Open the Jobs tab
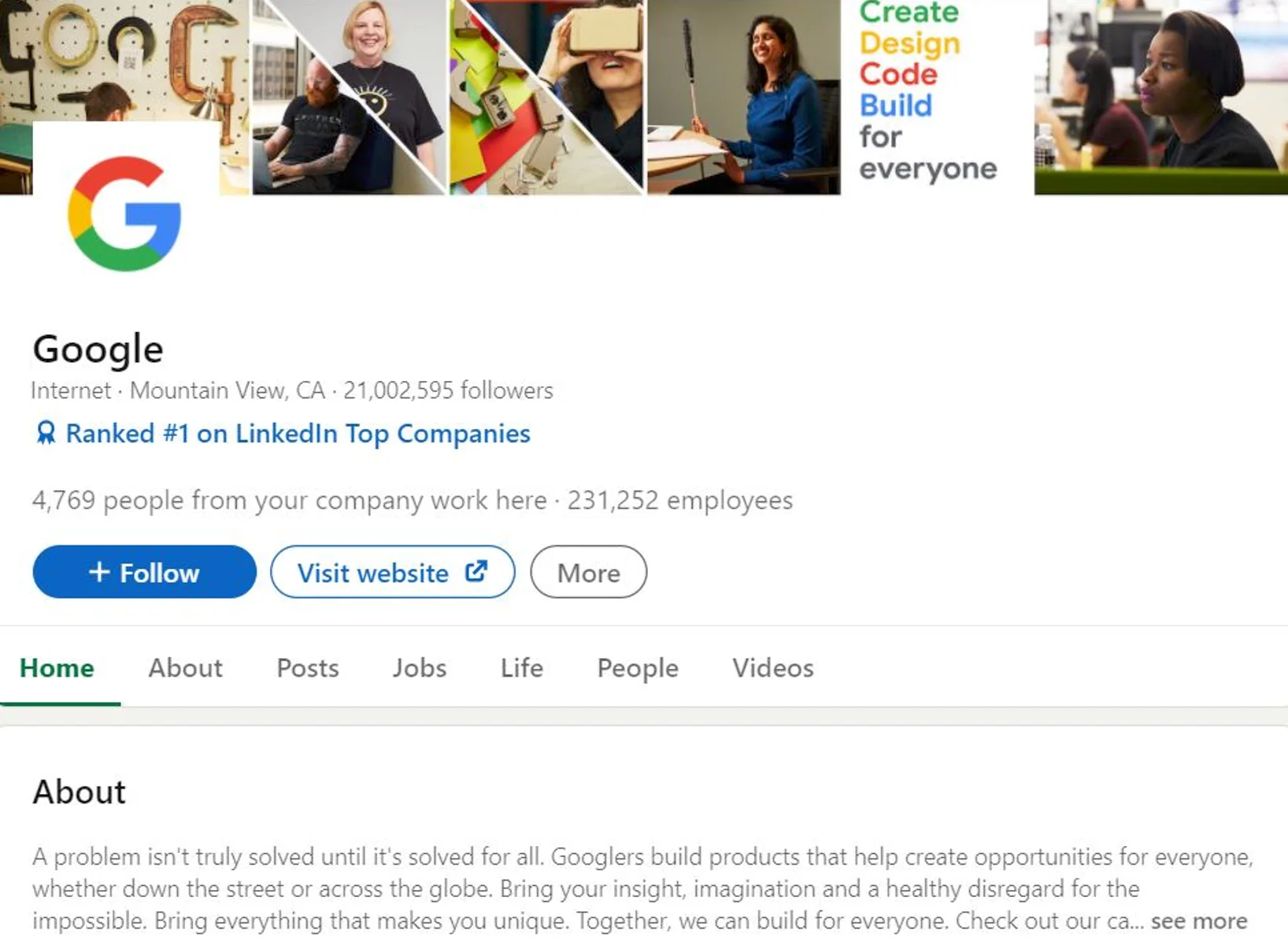This screenshot has width=1288, height=949. pyautogui.click(x=420, y=668)
